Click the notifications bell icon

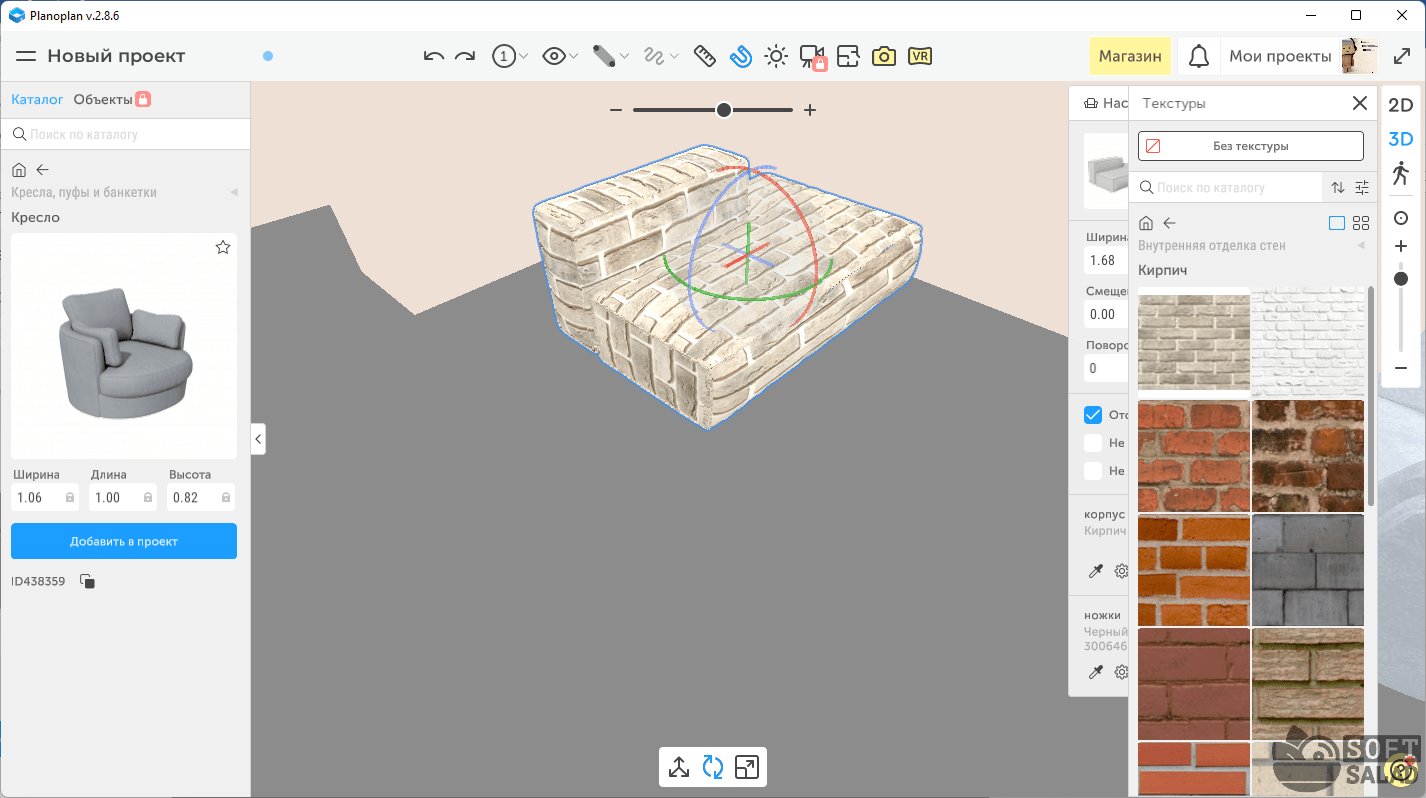click(x=1198, y=57)
